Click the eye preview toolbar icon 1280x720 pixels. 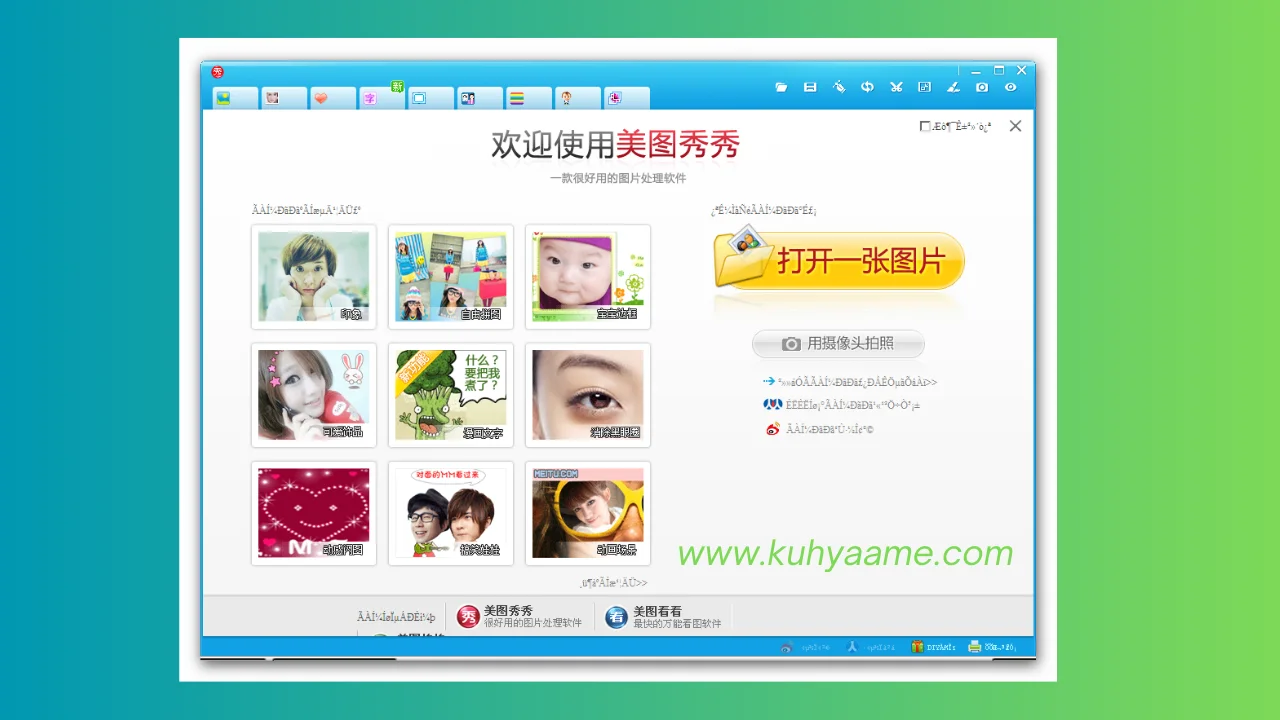click(1011, 87)
